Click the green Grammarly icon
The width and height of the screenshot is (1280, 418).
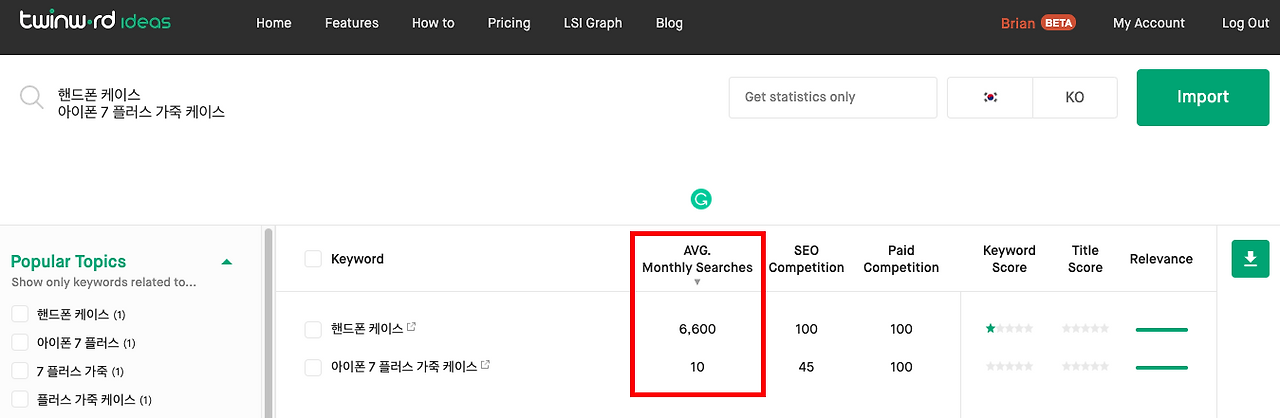pos(701,200)
